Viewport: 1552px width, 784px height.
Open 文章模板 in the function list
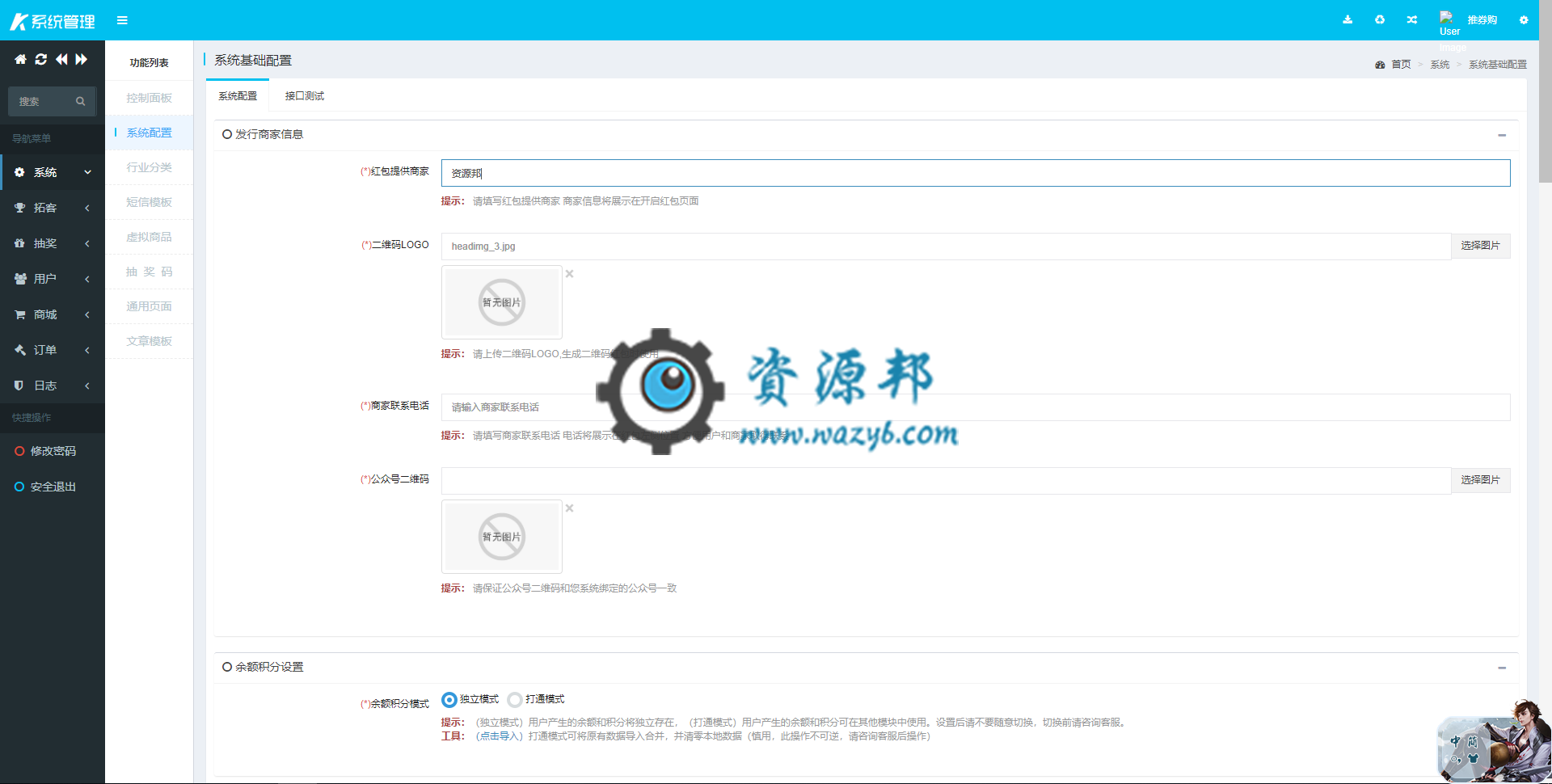149,341
